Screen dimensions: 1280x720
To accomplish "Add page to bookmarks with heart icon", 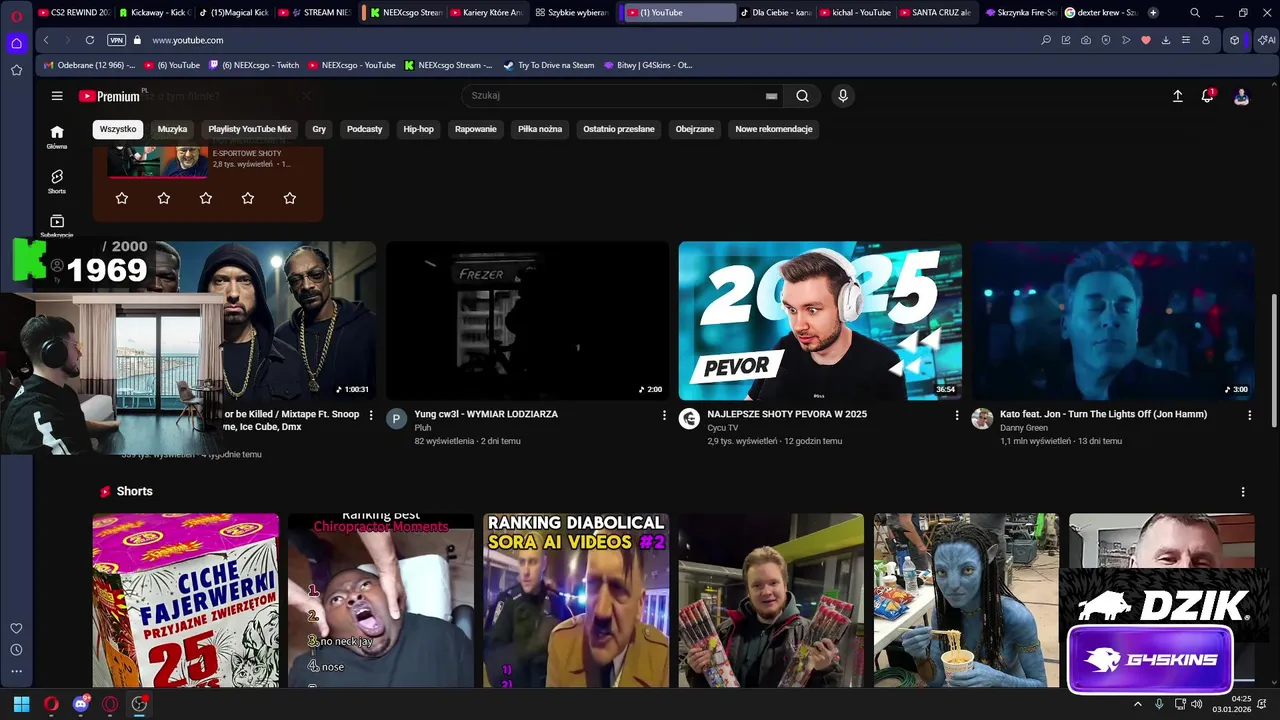I will [1146, 40].
